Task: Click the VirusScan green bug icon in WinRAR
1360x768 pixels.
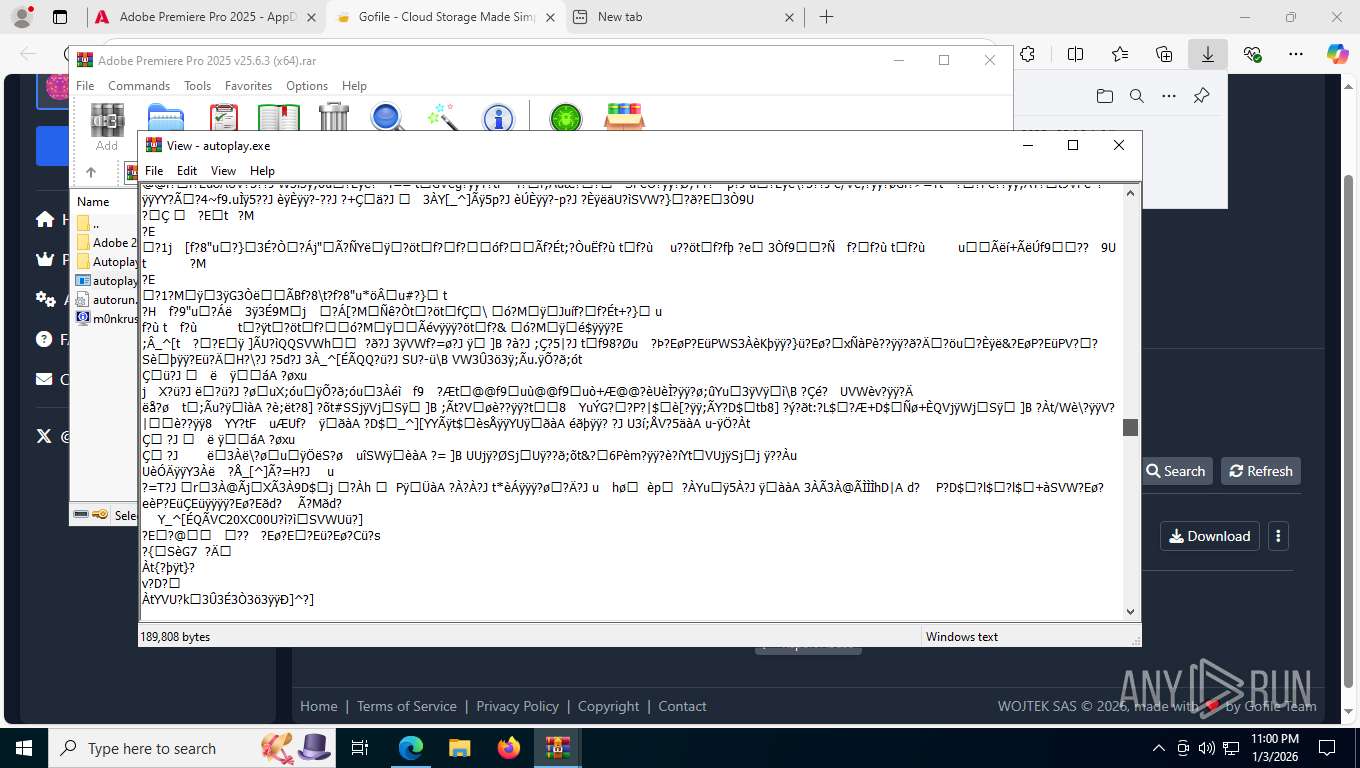Action: (x=566, y=118)
